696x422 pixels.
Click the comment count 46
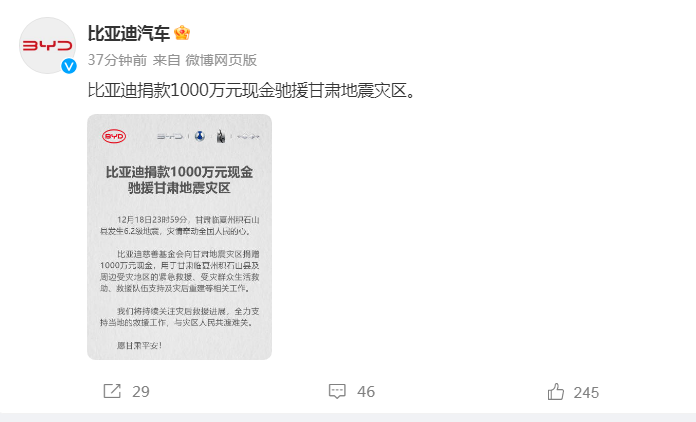[x=366, y=392]
